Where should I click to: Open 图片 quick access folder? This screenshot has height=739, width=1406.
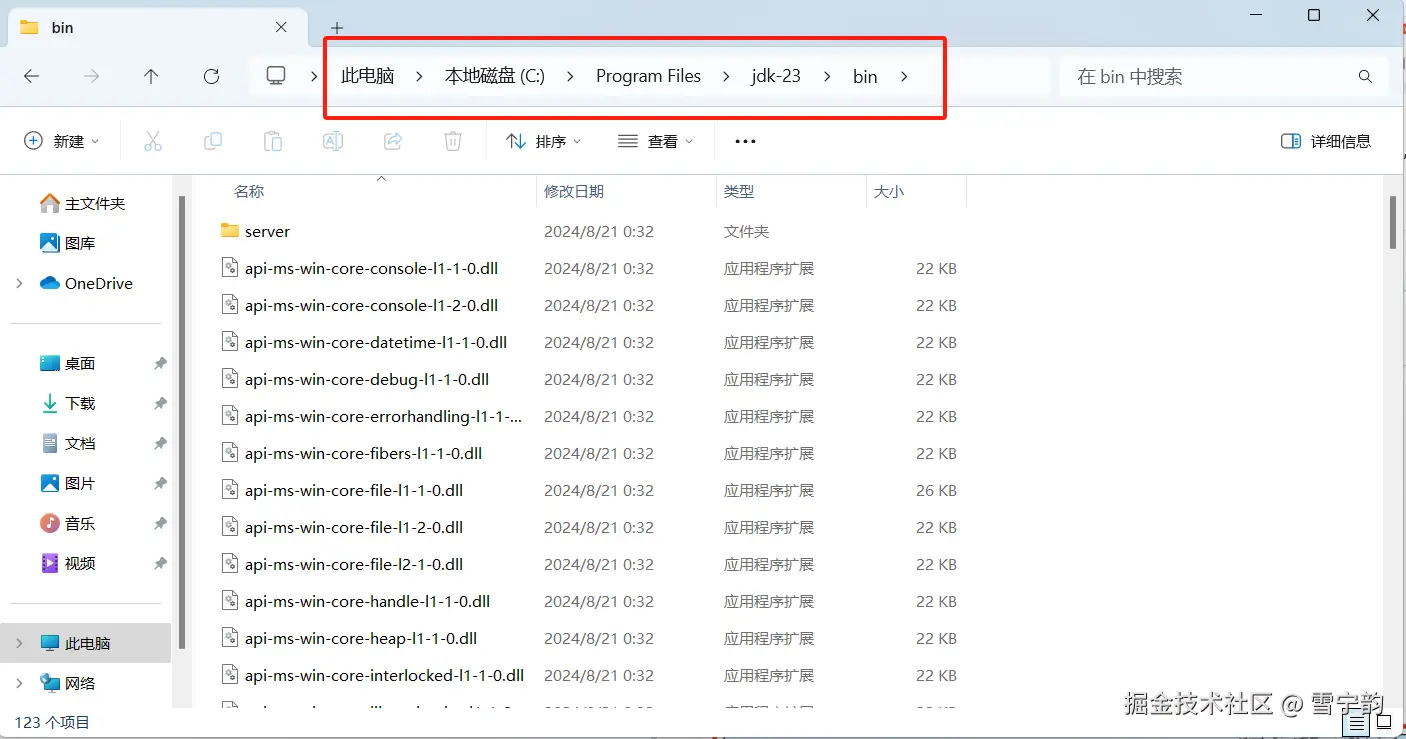tap(68, 483)
